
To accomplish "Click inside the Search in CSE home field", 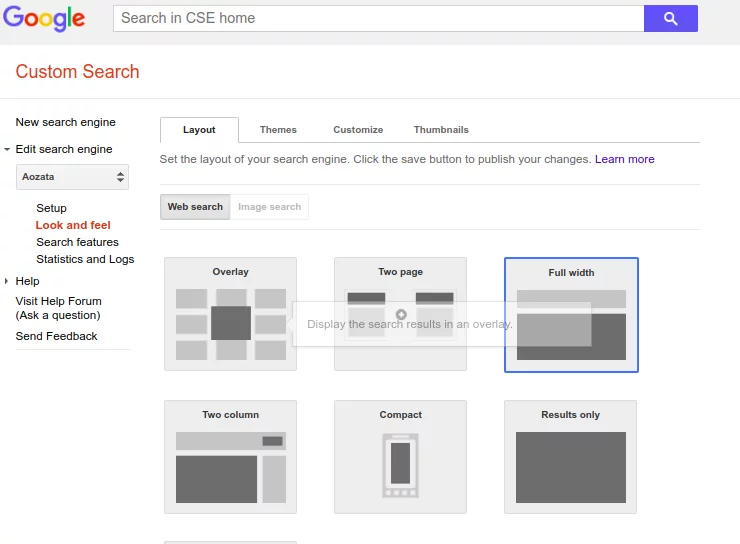I will (378, 18).
